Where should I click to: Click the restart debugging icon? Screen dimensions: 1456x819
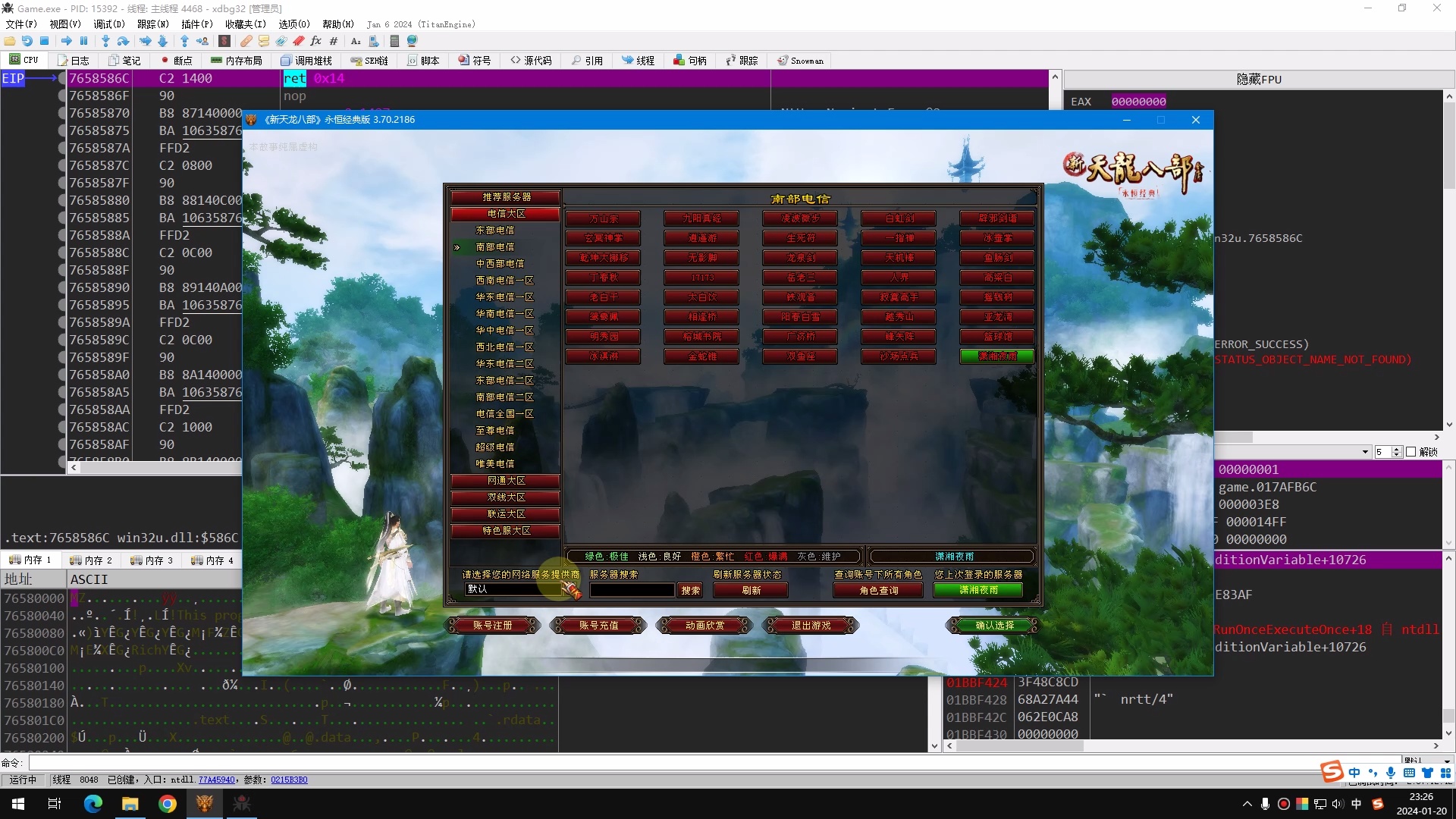coord(27,41)
